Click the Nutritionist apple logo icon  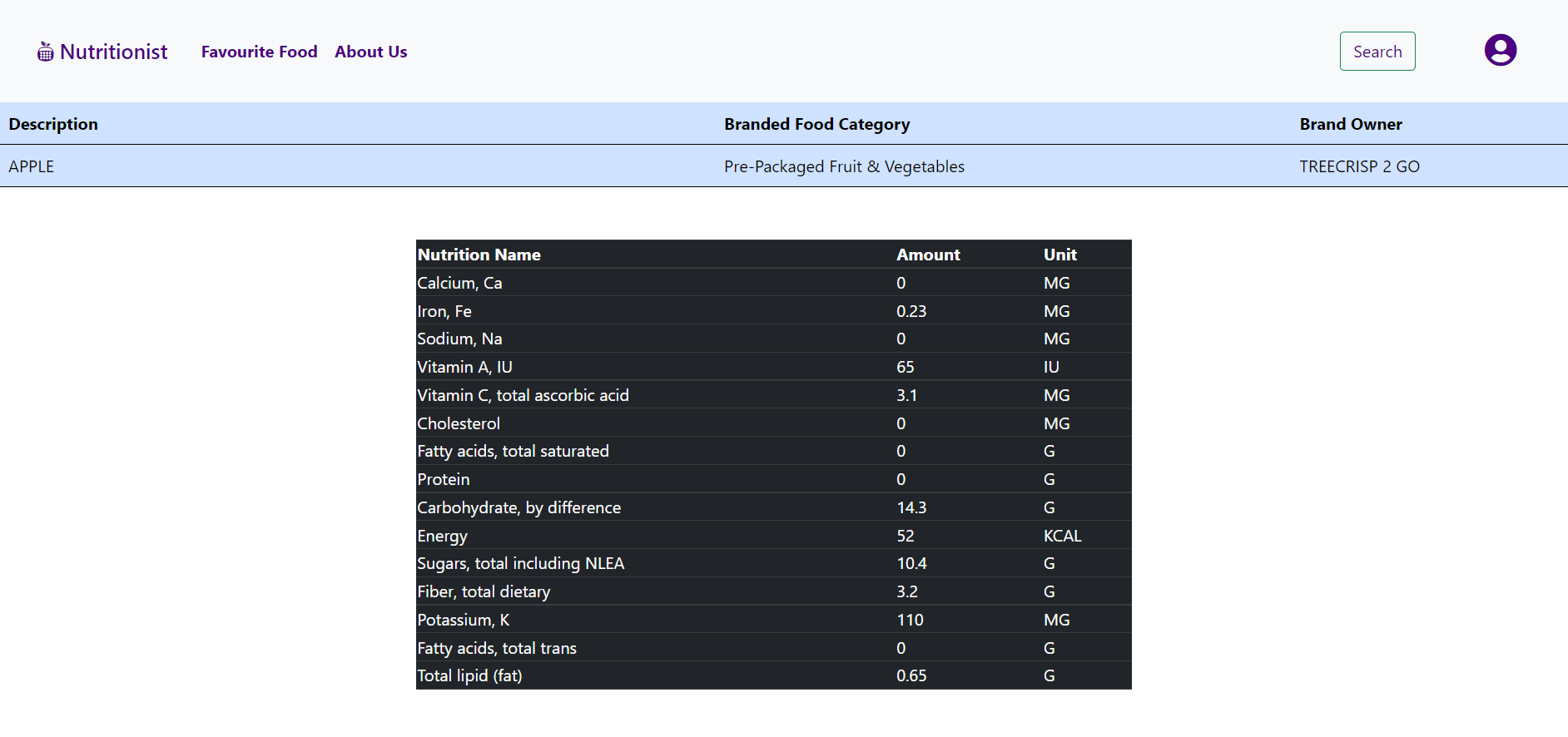[x=46, y=51]
